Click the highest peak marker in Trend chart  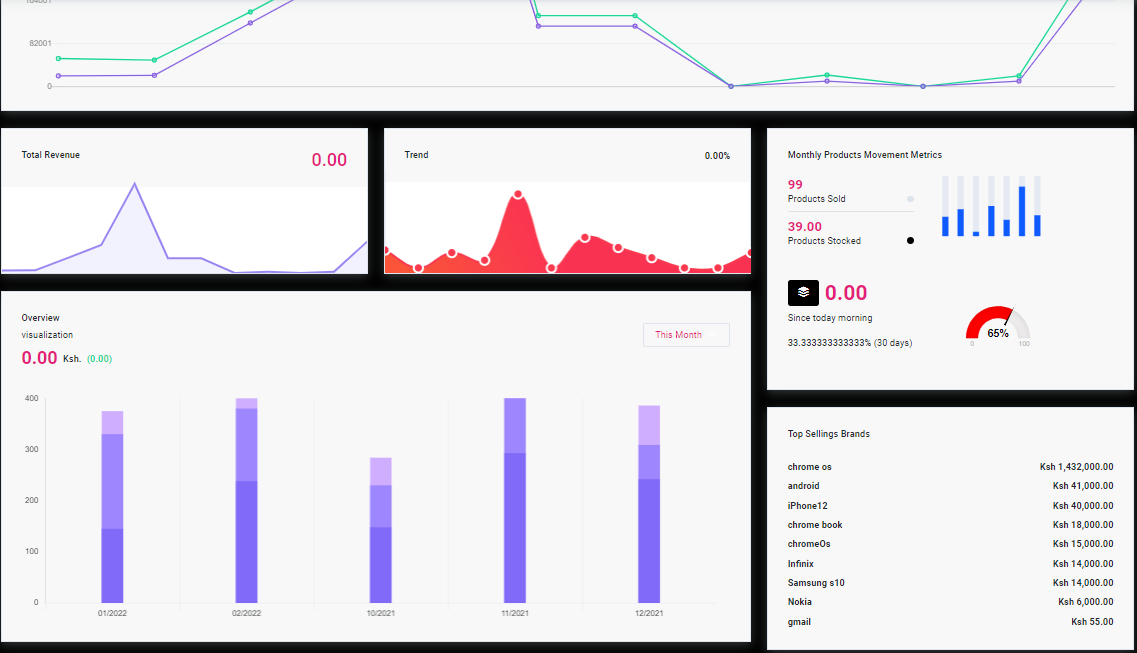[x=518, y=195]
